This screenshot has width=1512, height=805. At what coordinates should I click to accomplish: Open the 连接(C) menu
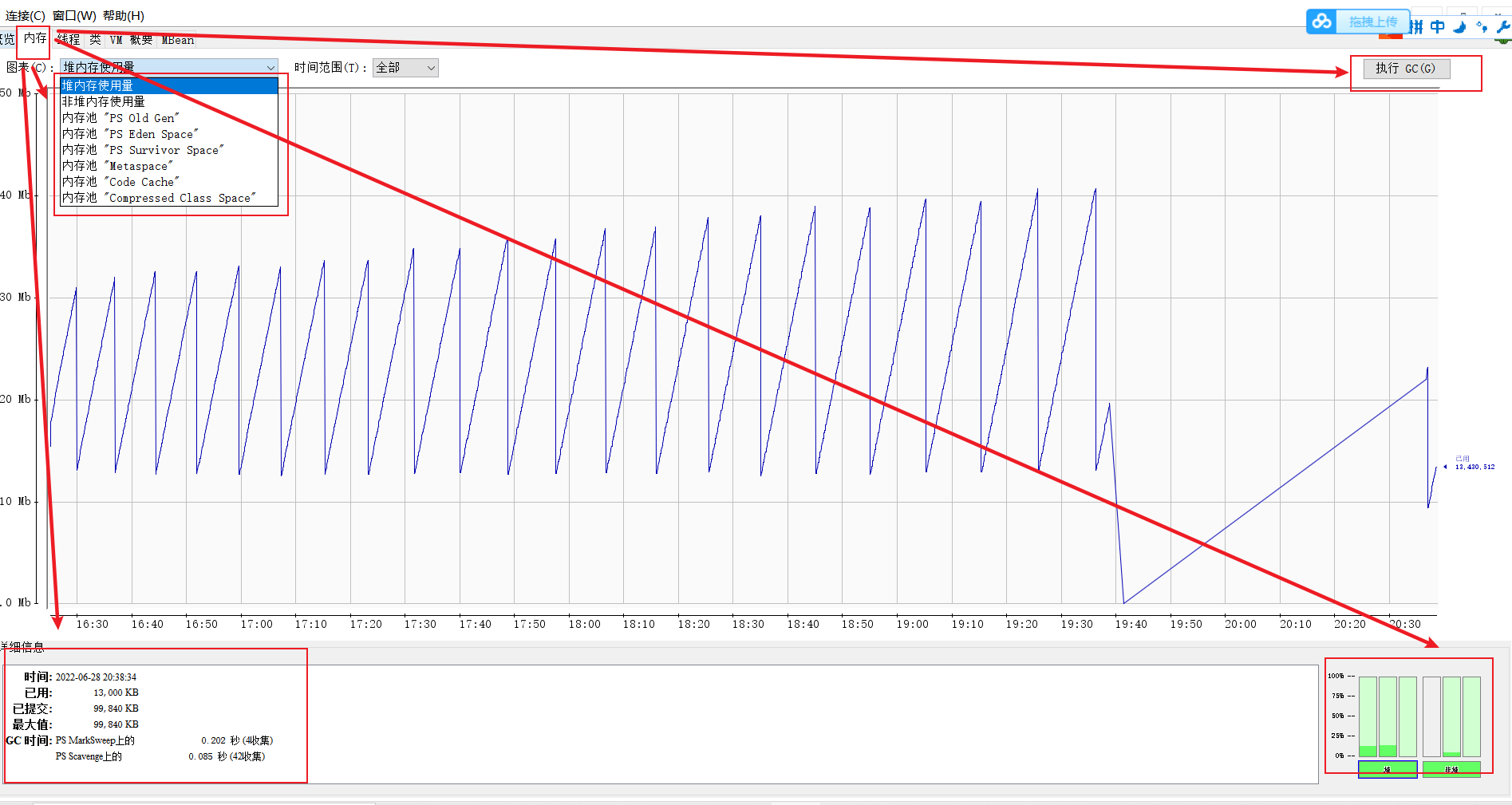26,16
